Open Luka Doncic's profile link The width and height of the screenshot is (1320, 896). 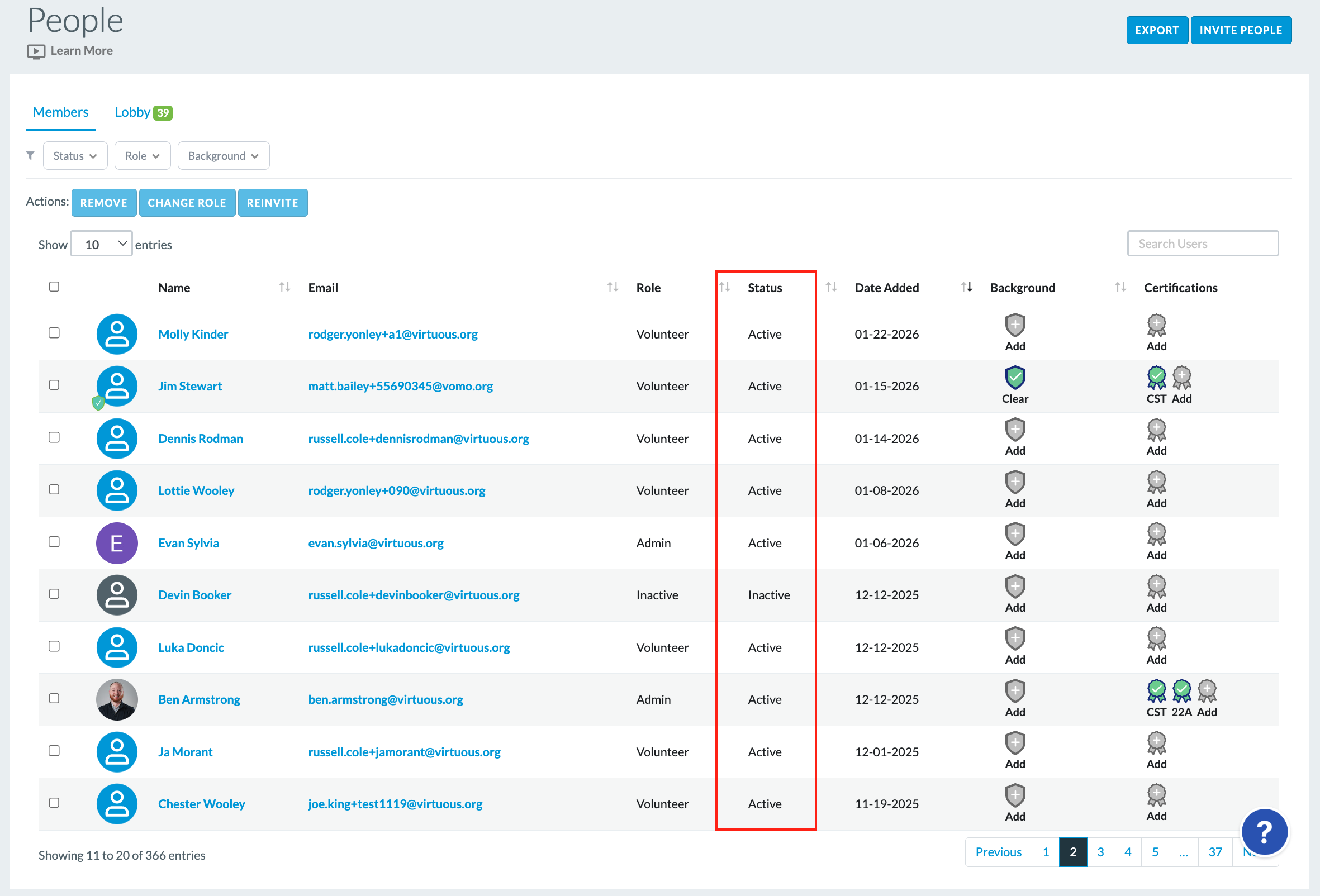[x=191, y=647]
